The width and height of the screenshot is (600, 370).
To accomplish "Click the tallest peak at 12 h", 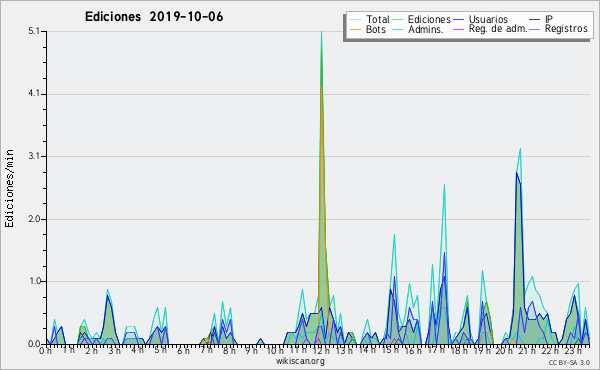I will click(x=321, y=32).
